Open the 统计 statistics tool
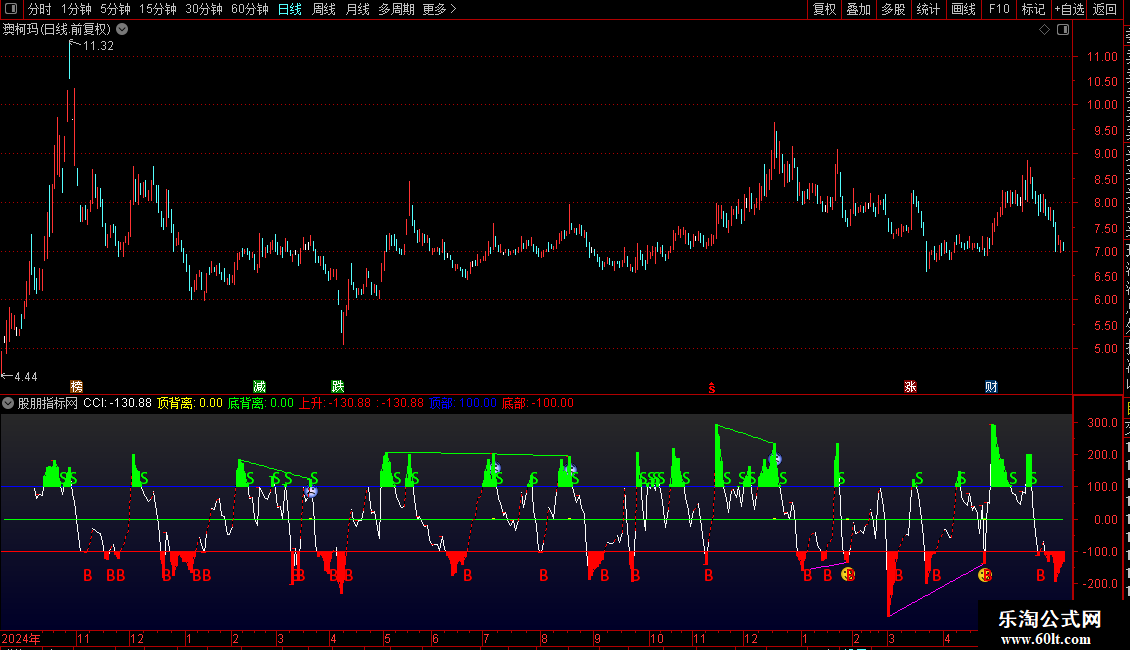The height and width of the screenshot is (650, 1130). click(927, 9)
